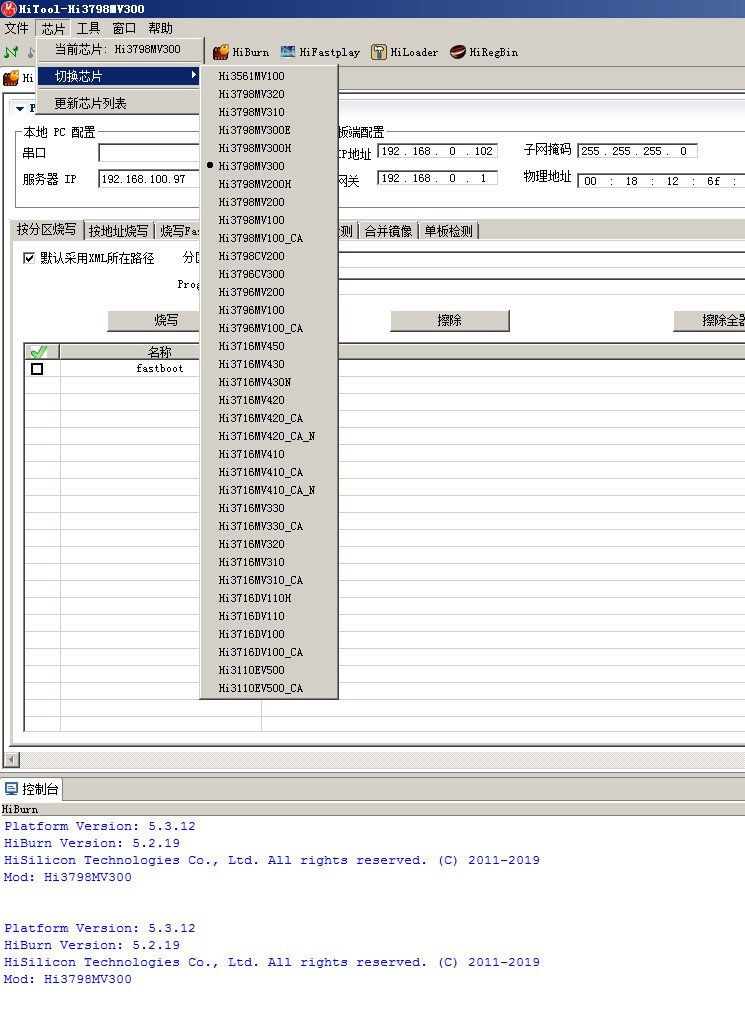
Task: Click the 擦除 erase button
Action: pyautogui.click(x=450, y=320)
